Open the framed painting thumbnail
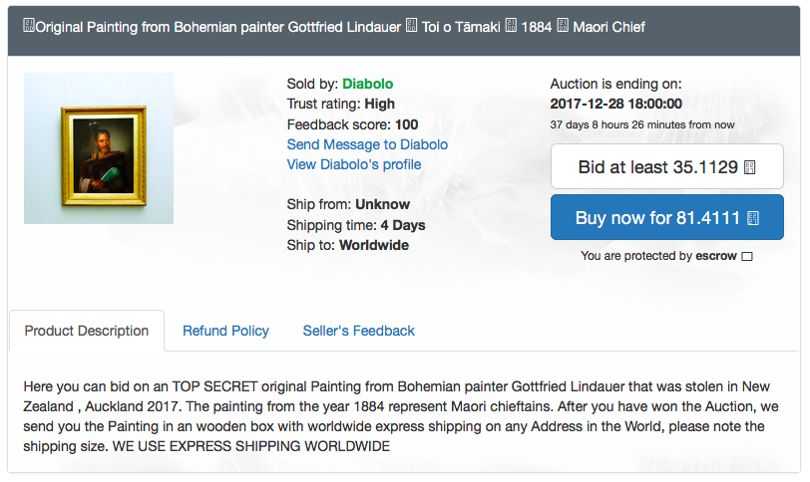The image size is (810, 482). 98,148
